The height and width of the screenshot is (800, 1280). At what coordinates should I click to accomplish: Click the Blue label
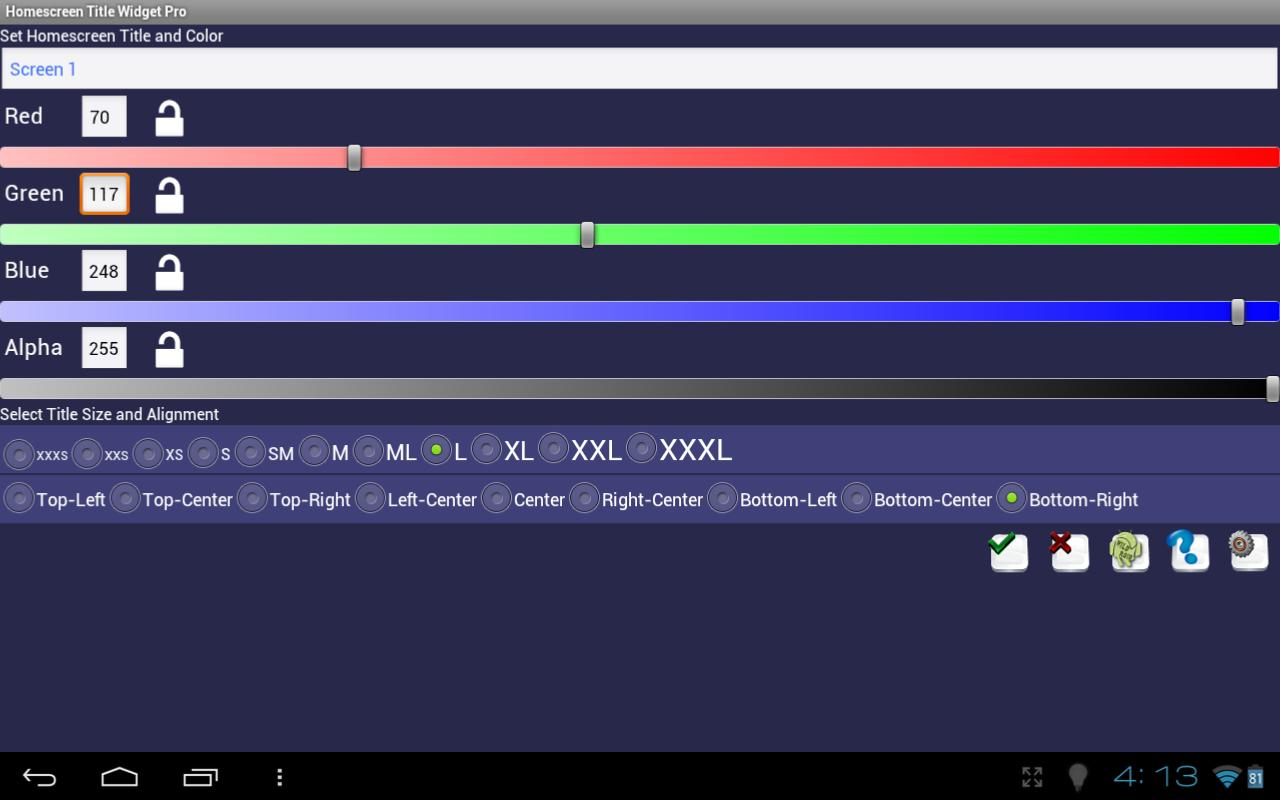point(27,270)
